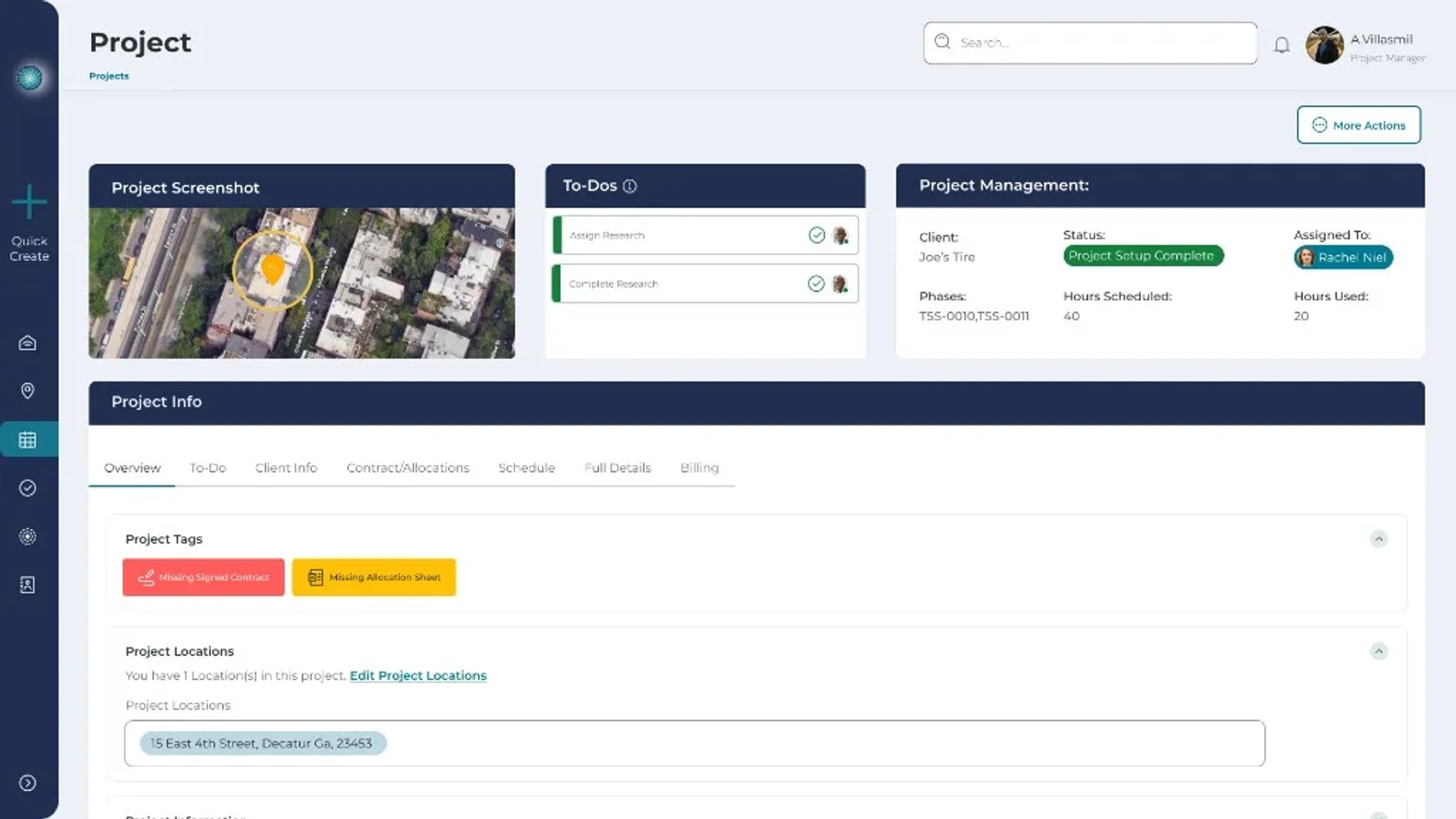Open the Assign Research to-do item
The width and height of the screenshot is (1456, 819).
point(705,235)
